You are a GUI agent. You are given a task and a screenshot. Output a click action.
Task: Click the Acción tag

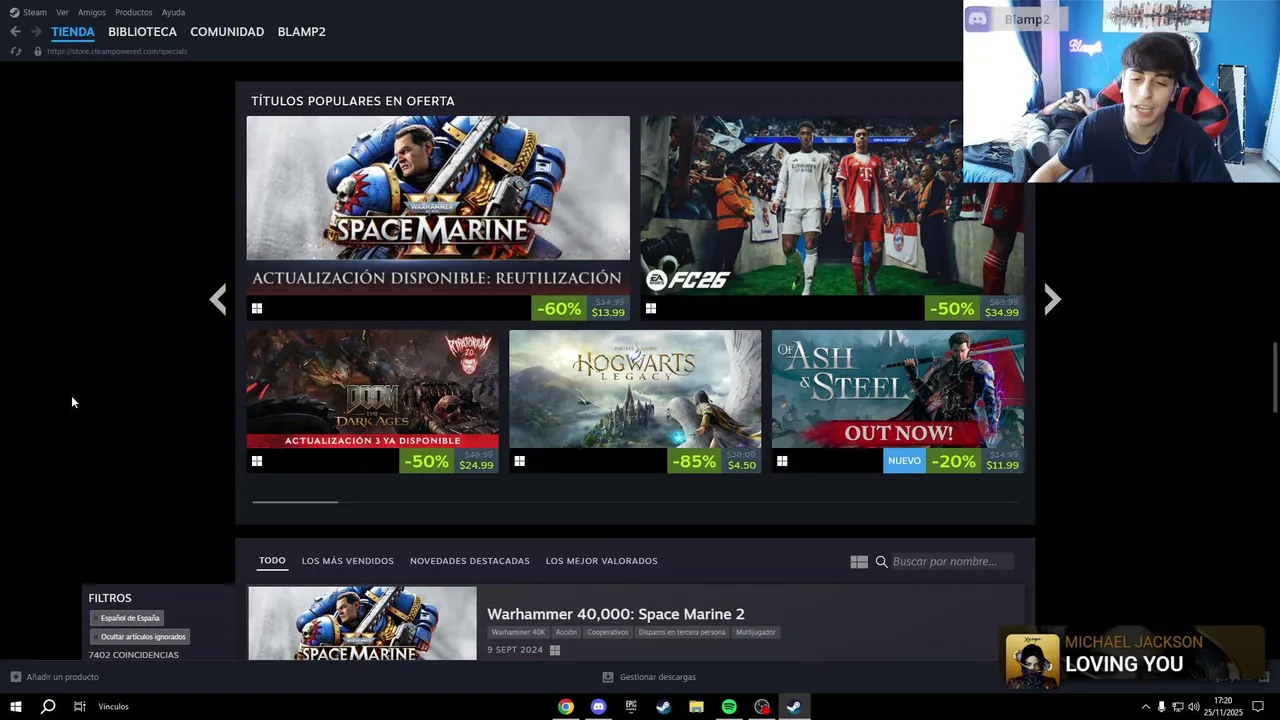(x=566, y=632)
